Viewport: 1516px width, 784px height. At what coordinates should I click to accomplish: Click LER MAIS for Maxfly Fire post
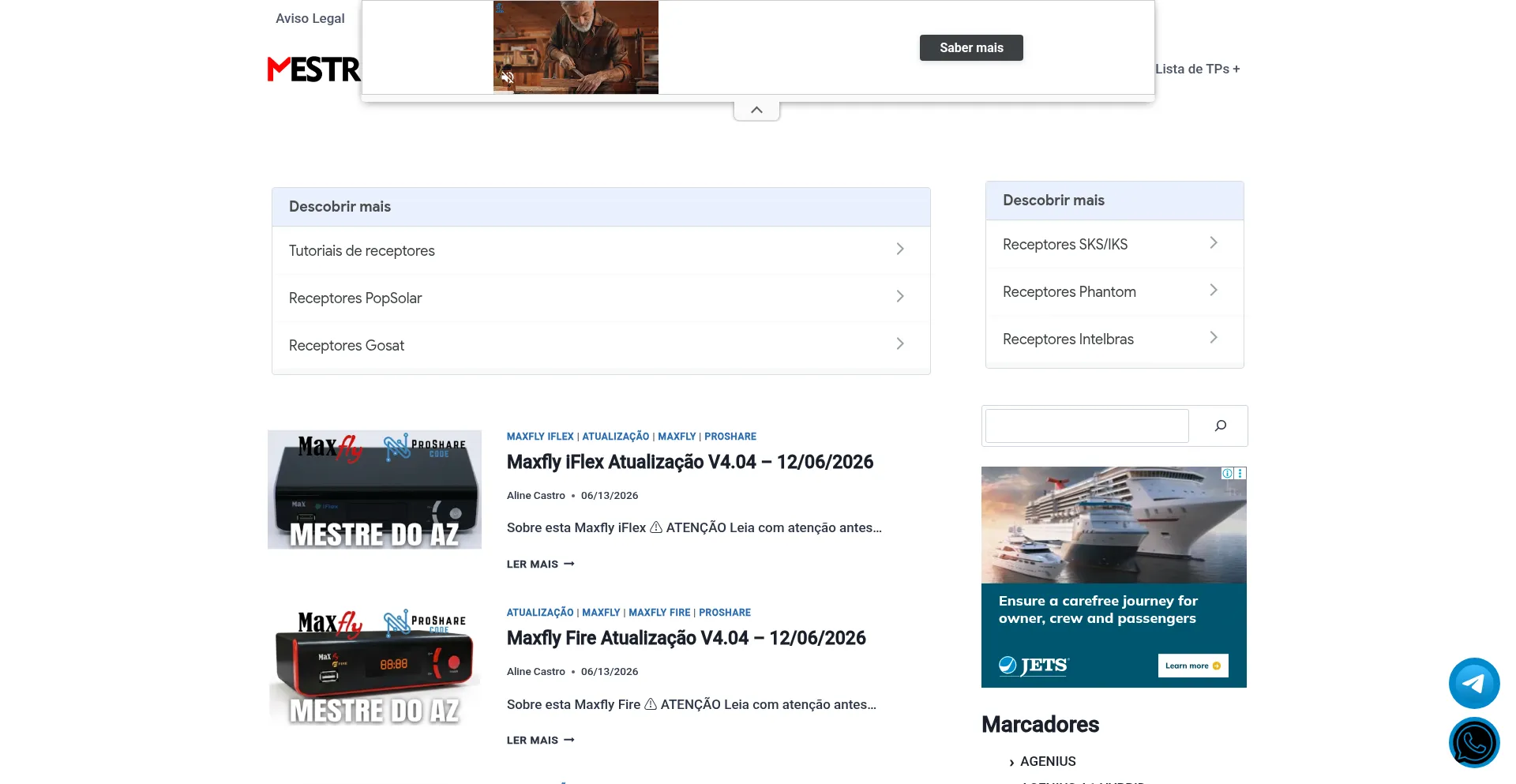point(541,741)
